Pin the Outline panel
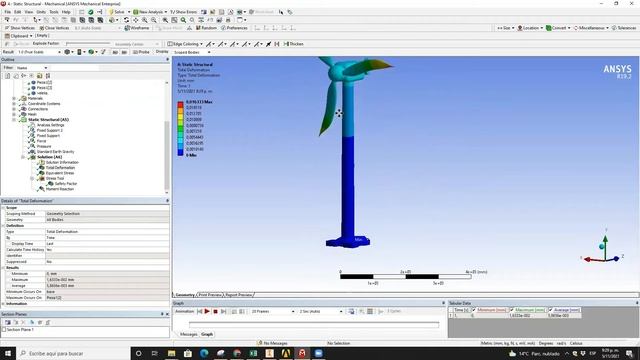Screen dimensions: 640x360 click(x=167, y=60)
